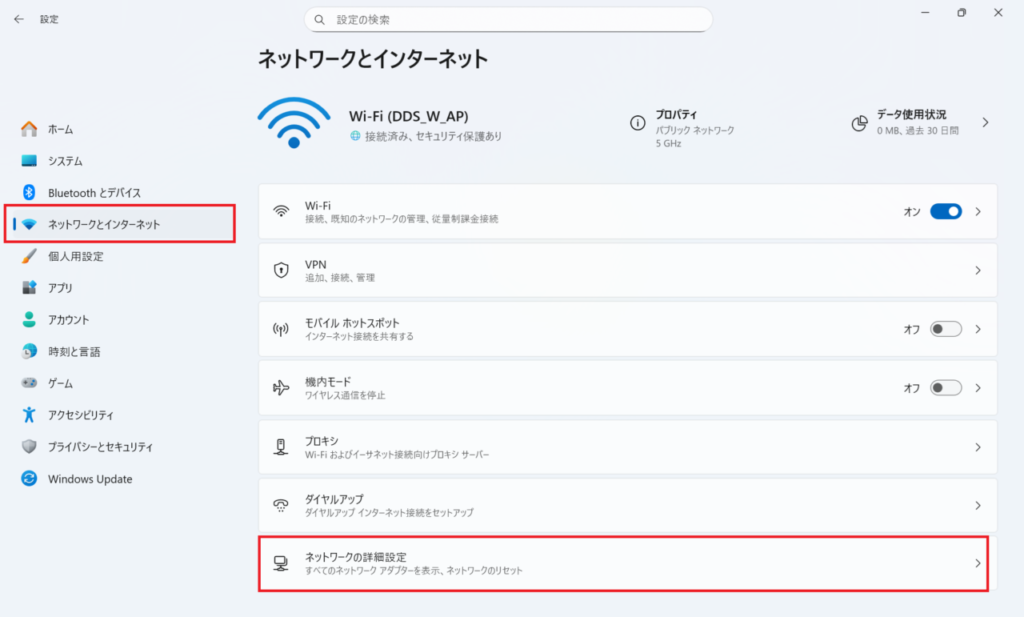The image size is (1024, 617).
Task: Click the back arrow in the title bar
Action: [x=19, y=19]
